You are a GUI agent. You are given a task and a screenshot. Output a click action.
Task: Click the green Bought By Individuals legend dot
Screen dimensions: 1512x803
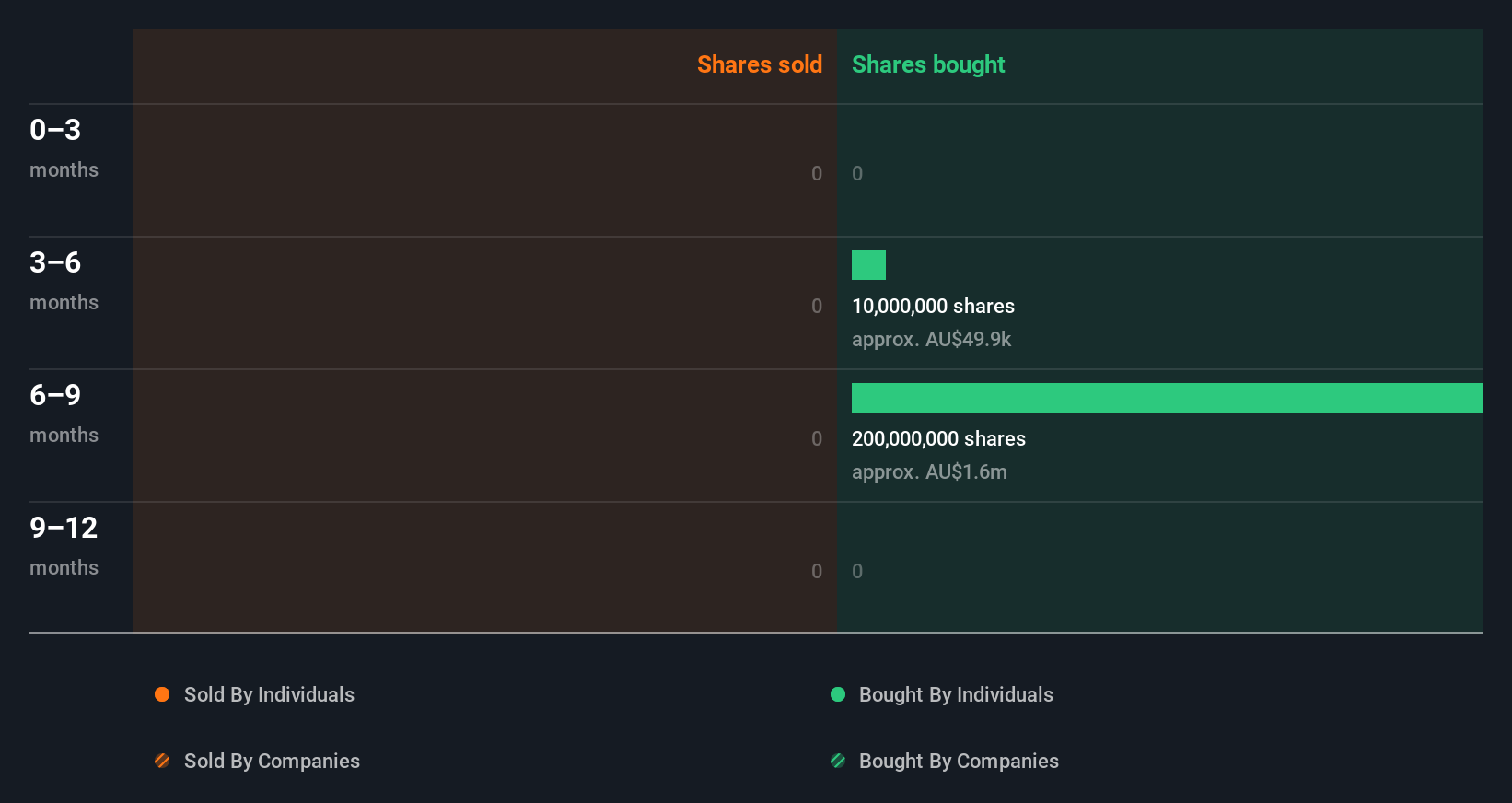tap(838, 694)
